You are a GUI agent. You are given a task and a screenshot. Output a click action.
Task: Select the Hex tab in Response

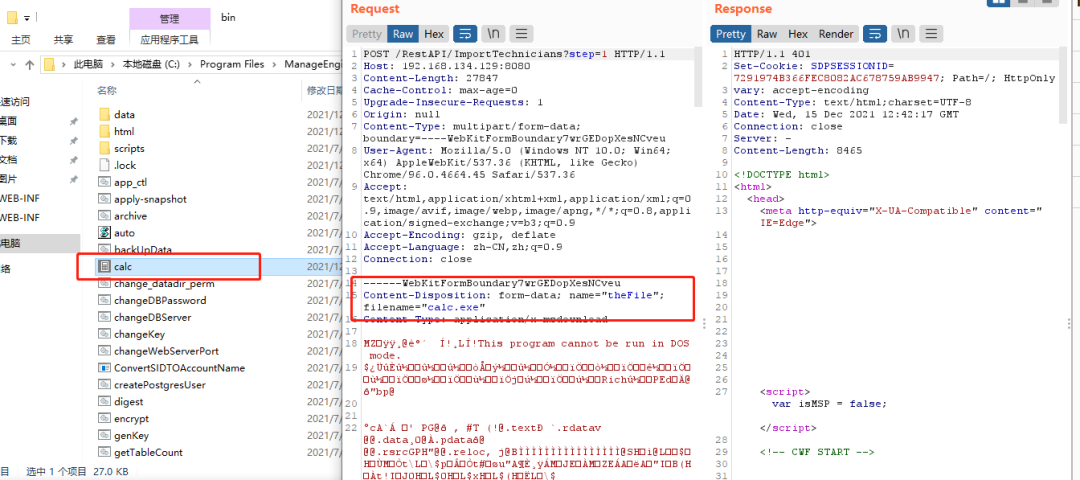click(798, 34)
